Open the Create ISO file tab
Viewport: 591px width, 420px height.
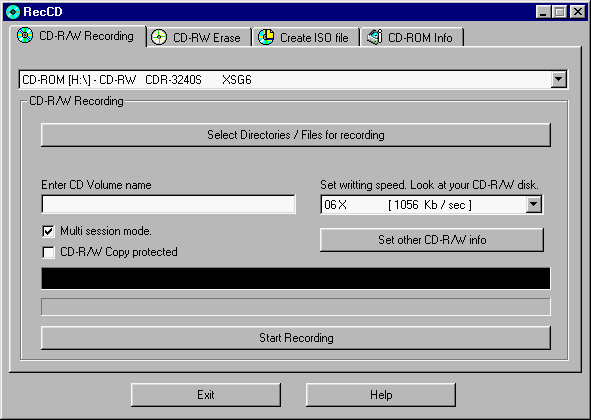pyautogui.click(x=306, y=37)
